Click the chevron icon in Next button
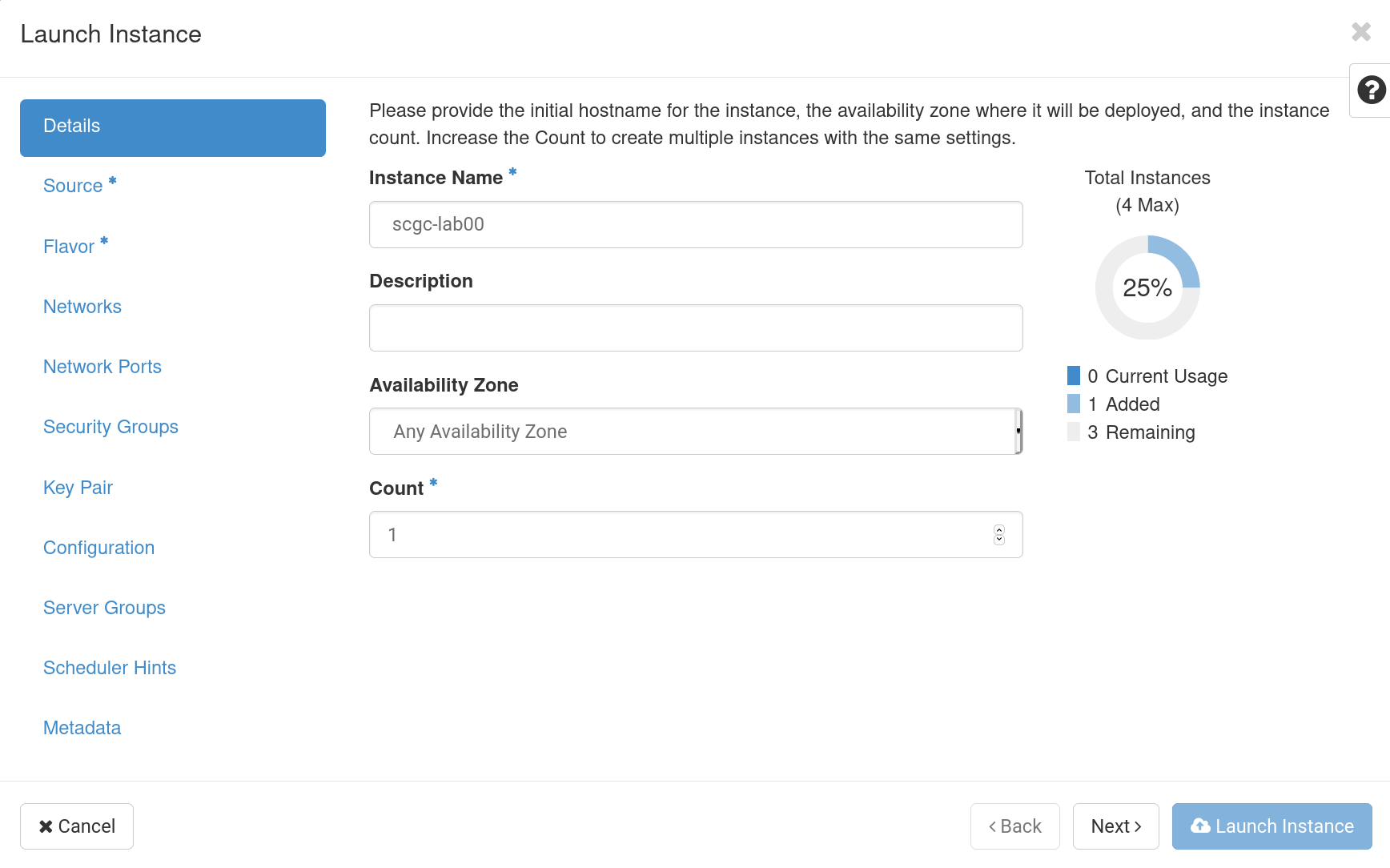1390x868 pixels. [1138, 826]
